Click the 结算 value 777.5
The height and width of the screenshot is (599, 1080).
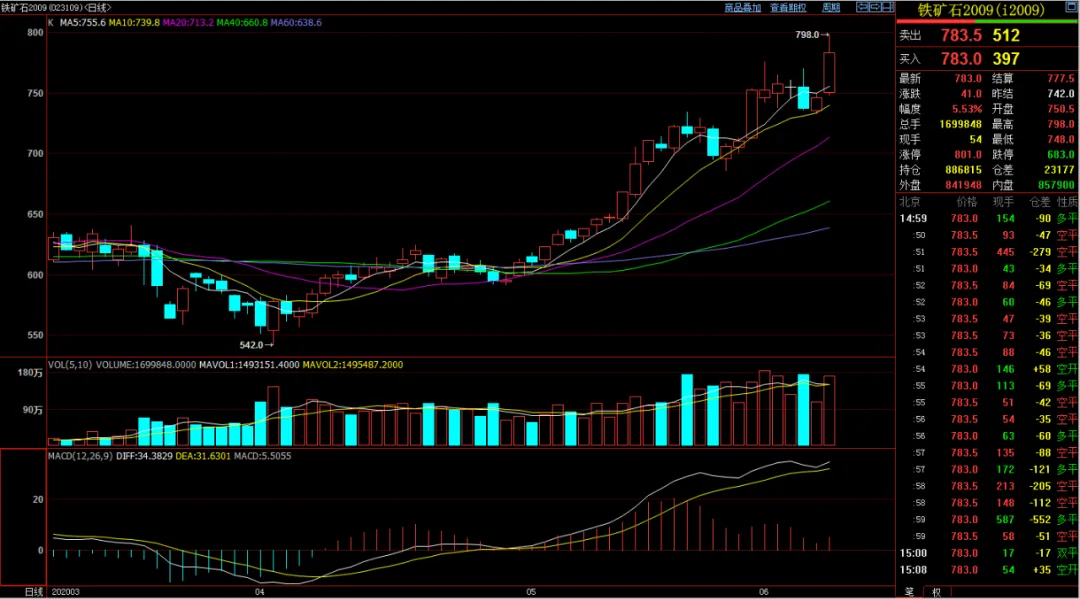[1061, 78]
